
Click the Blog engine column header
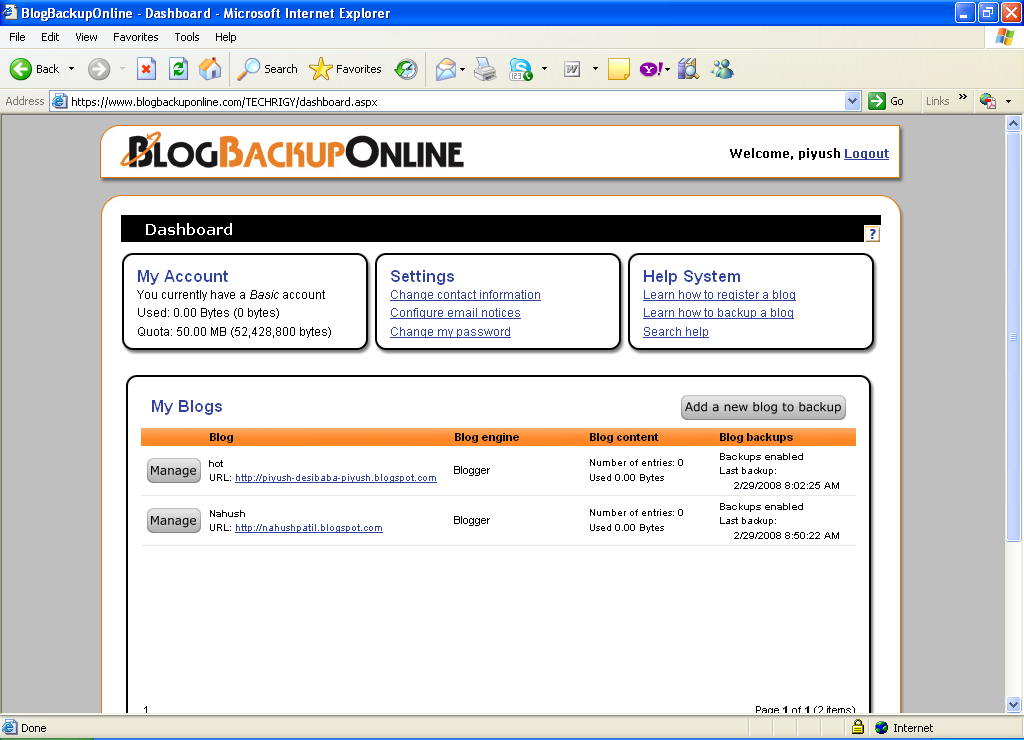pos(487,437)
